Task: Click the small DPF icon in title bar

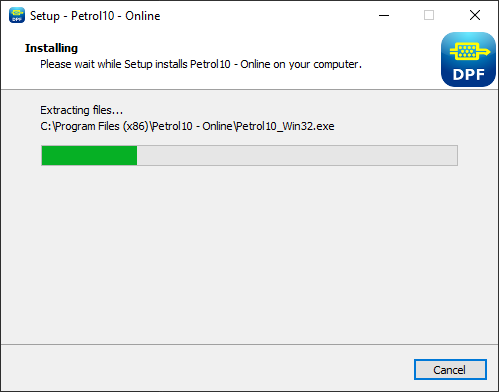Action: click(x=17, y=15)
